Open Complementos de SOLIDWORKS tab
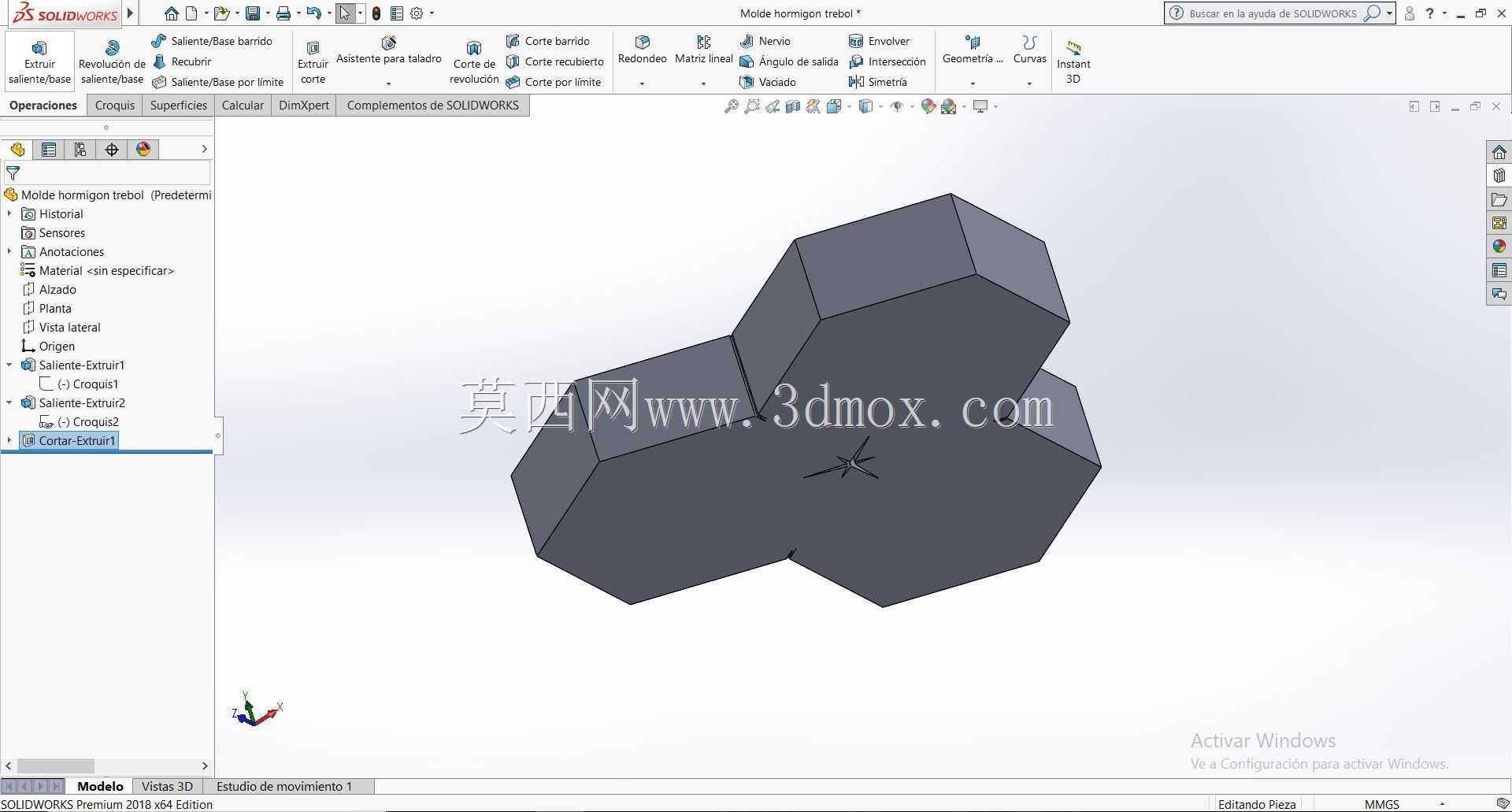Image resolution: width=1512 pixels, height=812 pixels. click(x=433, y=106)
